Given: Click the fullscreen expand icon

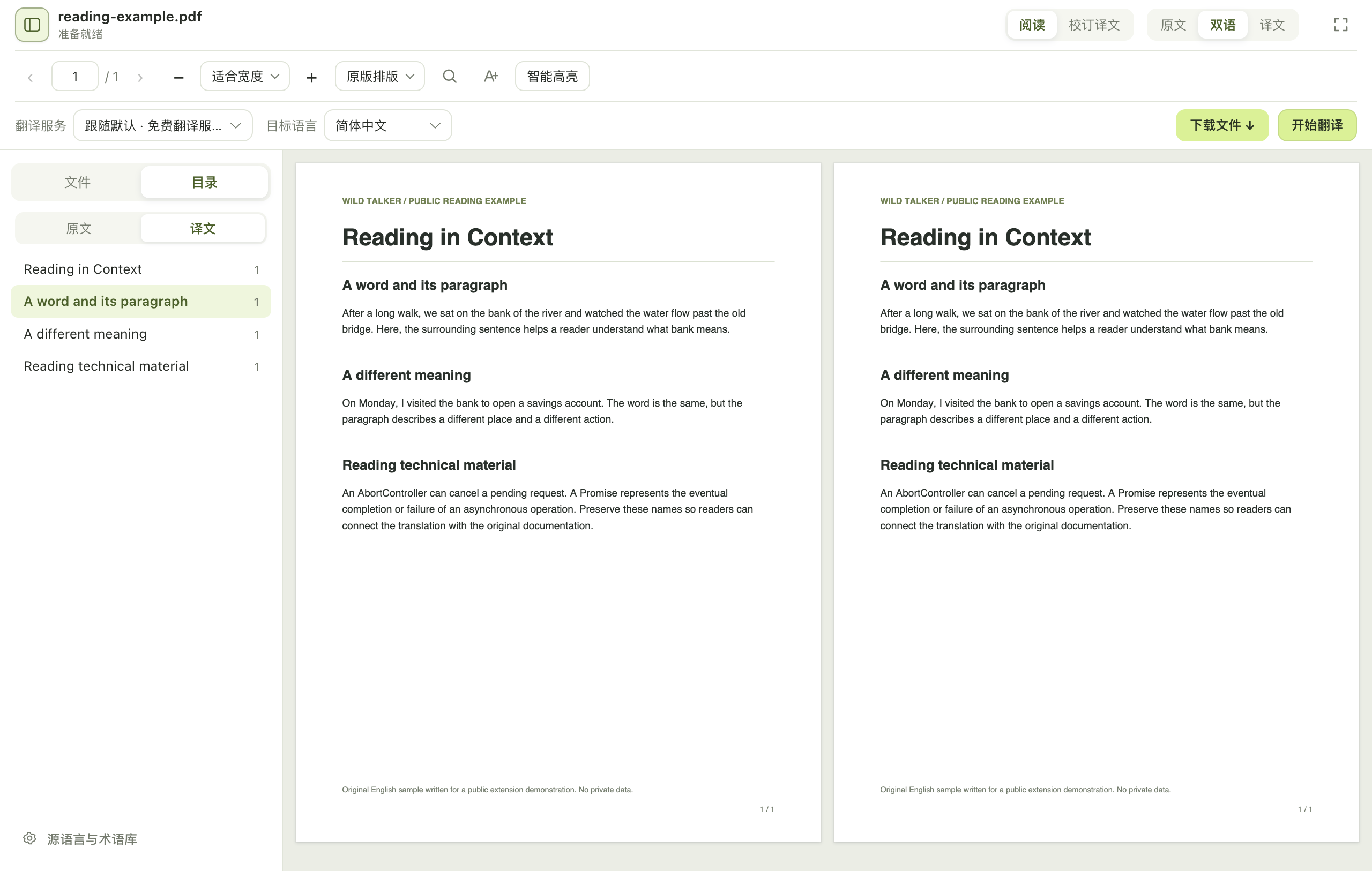Looking at the screenshot, I should [1341, 25].
